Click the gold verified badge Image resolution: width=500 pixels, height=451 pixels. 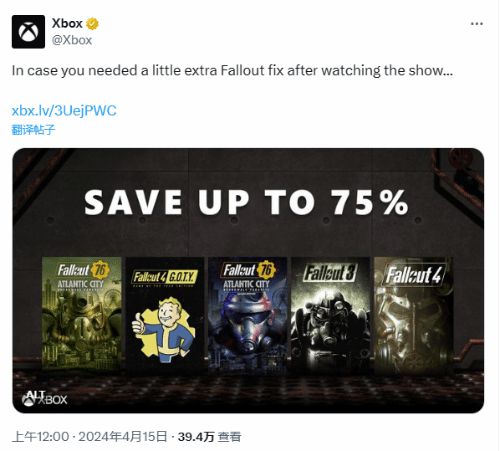click(92, 24)
